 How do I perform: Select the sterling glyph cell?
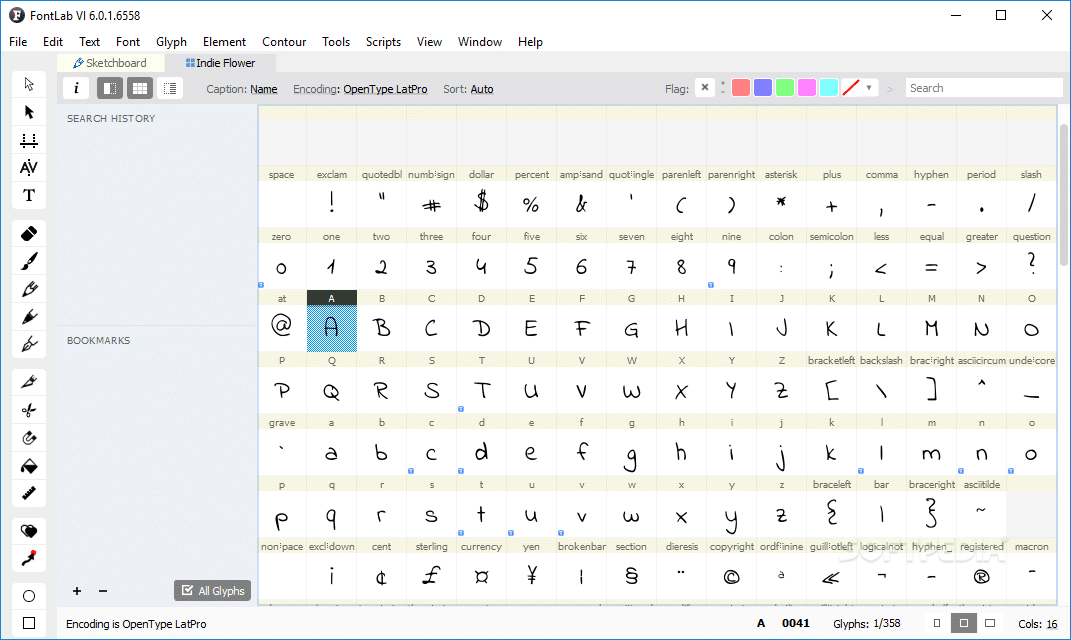[x=431, y=570]
